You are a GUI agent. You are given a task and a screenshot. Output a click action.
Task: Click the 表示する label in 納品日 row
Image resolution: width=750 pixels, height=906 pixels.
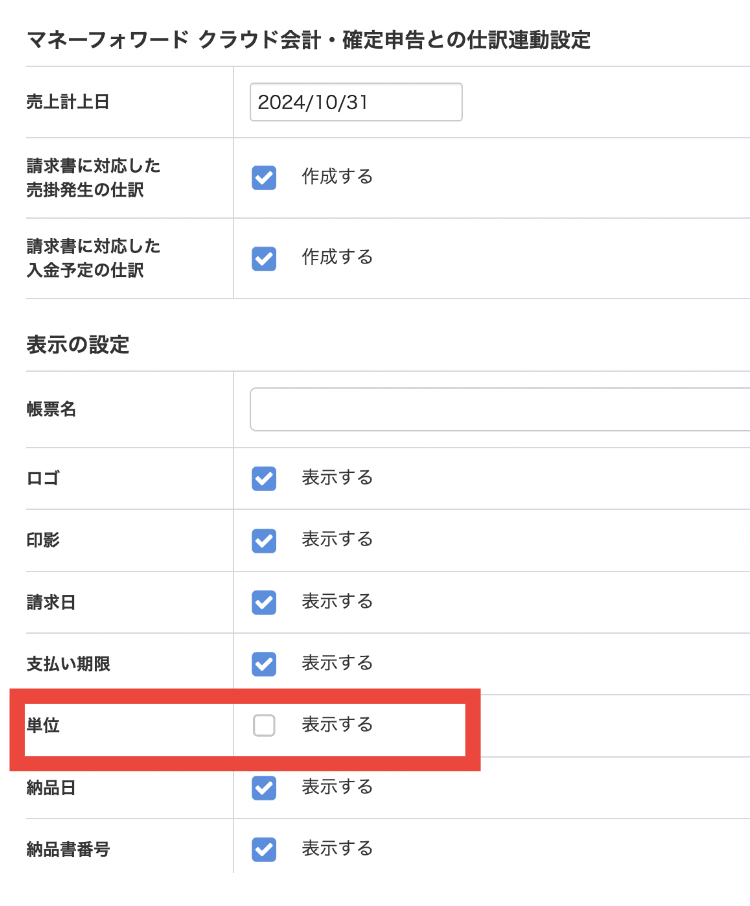pyautogui.click(x=337, y=787)
